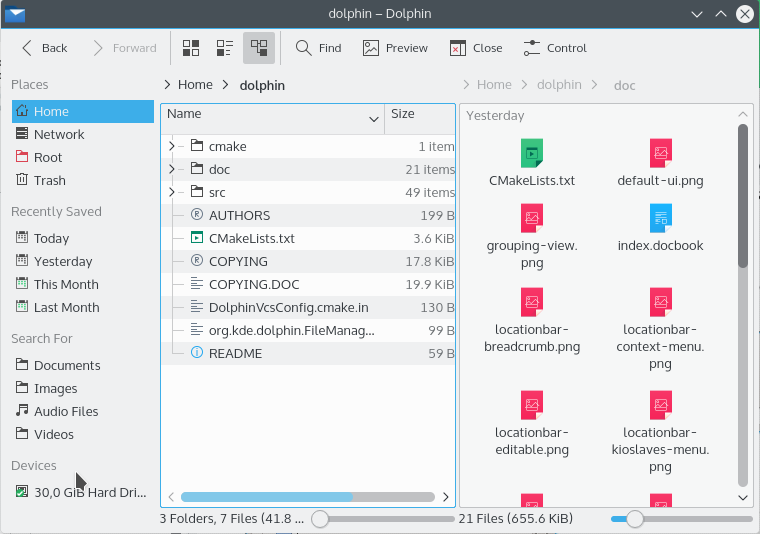This screenshot has height=534, width=760.
Task: Expand the src folder tree
Action: point(172,192)
